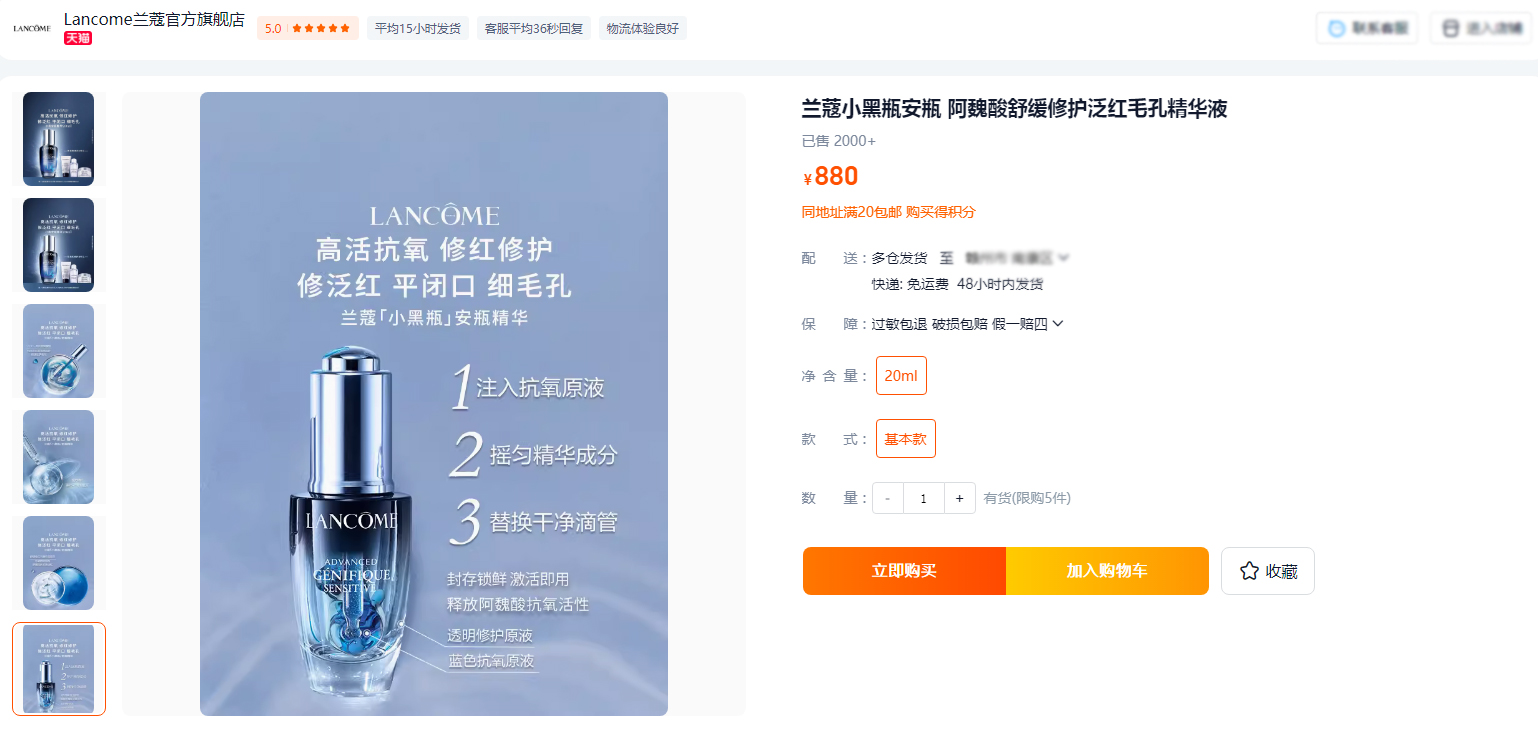Click the quantity input field

pos(924,498)
